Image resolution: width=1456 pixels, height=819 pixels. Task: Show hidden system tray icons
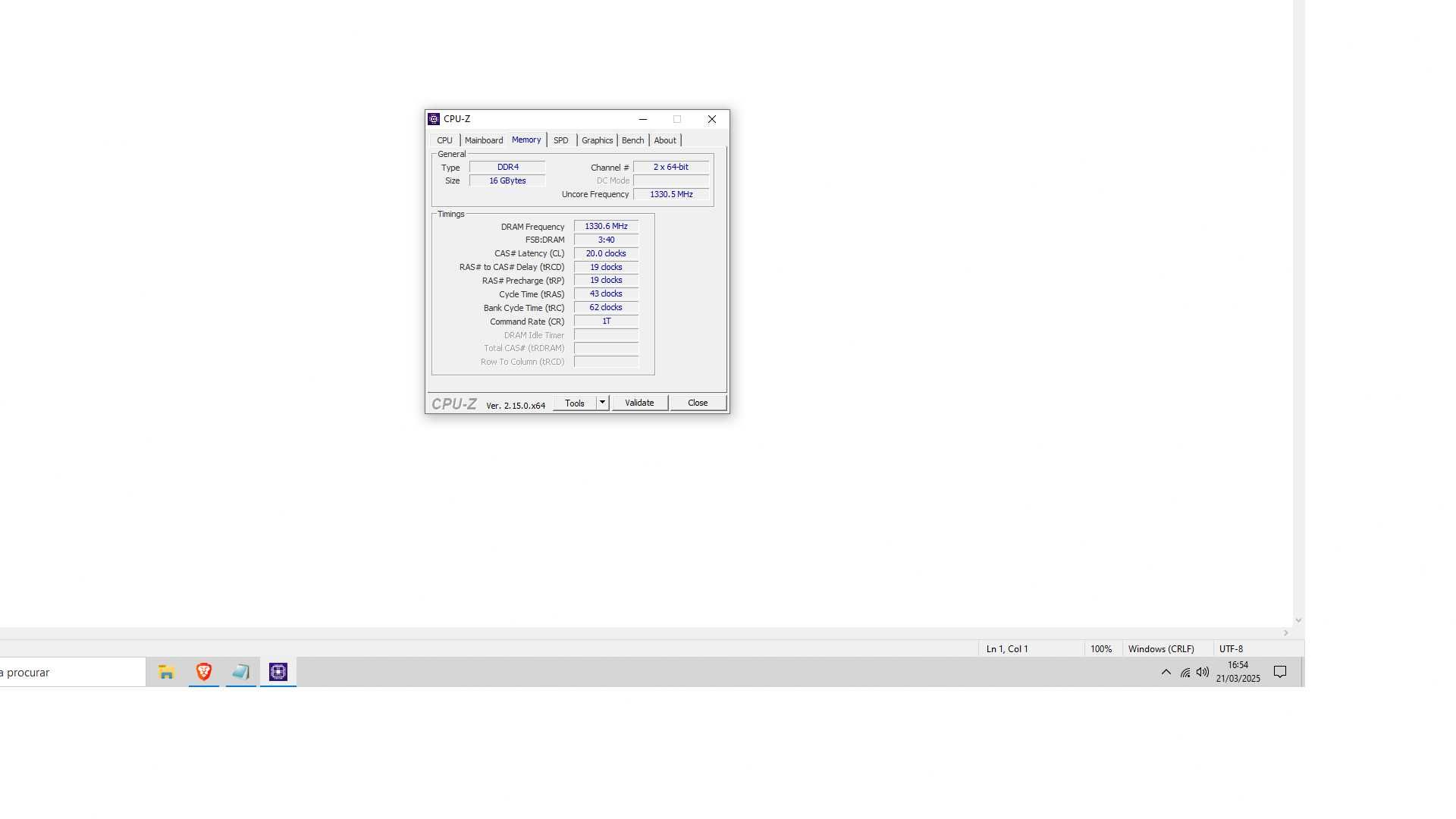click(1166, 672)
